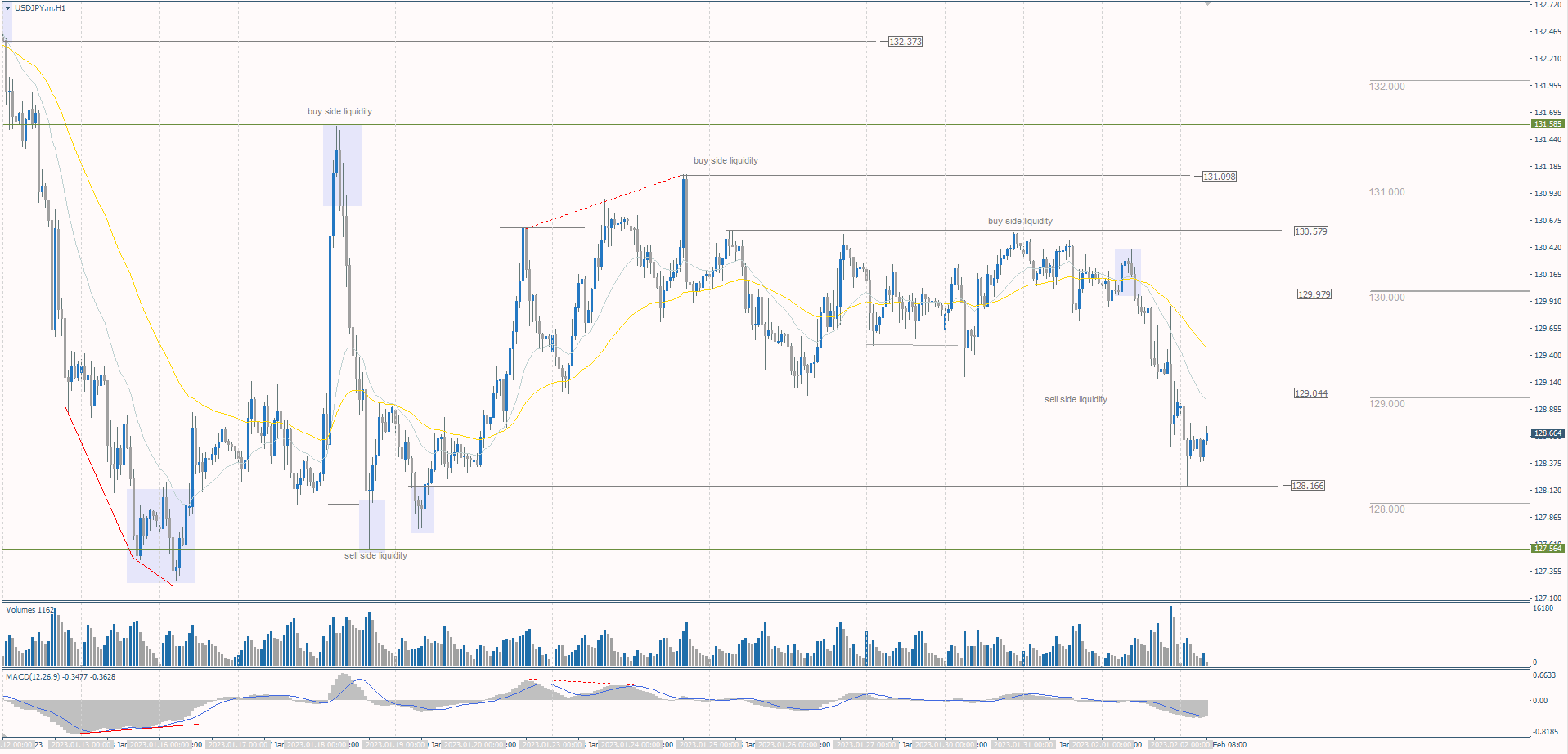
Task: Select the 130.000 round-number label
Action: click(1387, 298)
